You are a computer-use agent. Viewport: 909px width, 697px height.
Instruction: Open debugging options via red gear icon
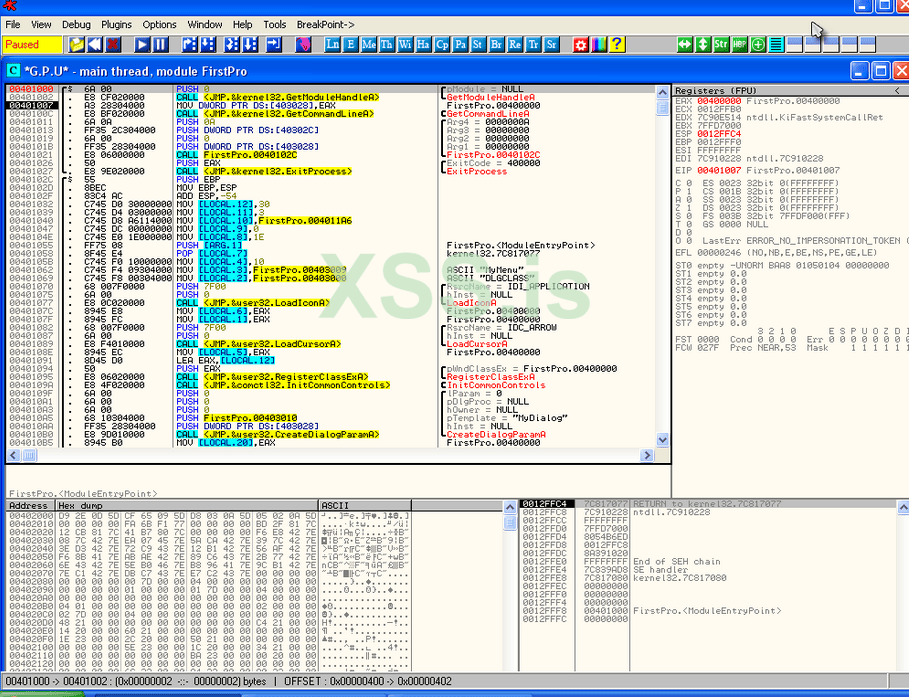[581, 45]
